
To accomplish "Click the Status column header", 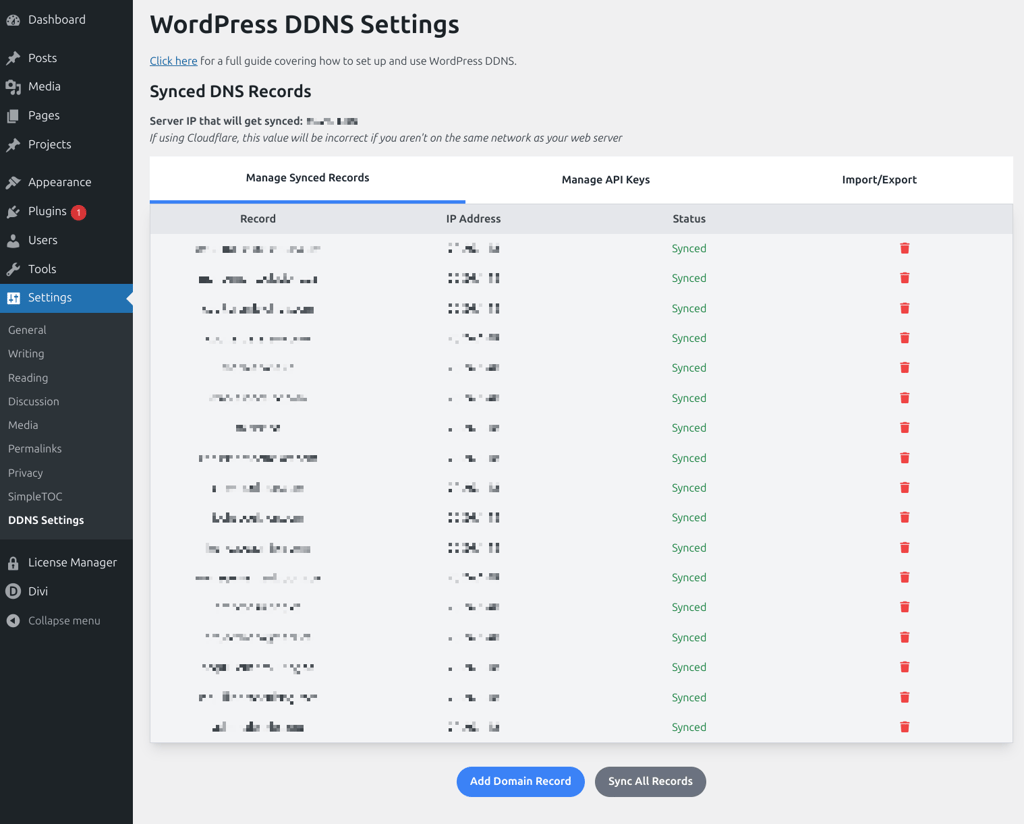I will (689, 219).
